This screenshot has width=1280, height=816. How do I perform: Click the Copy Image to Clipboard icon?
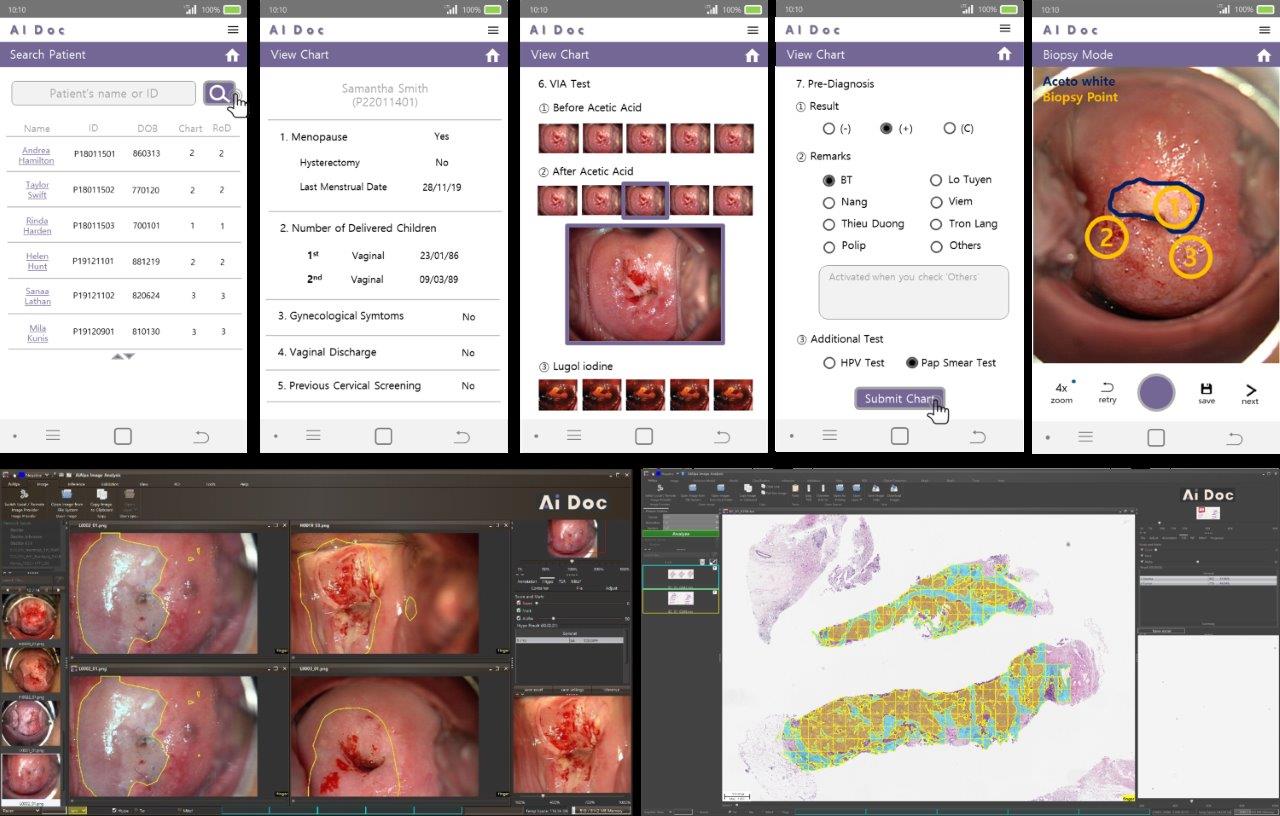coord(102,494)
